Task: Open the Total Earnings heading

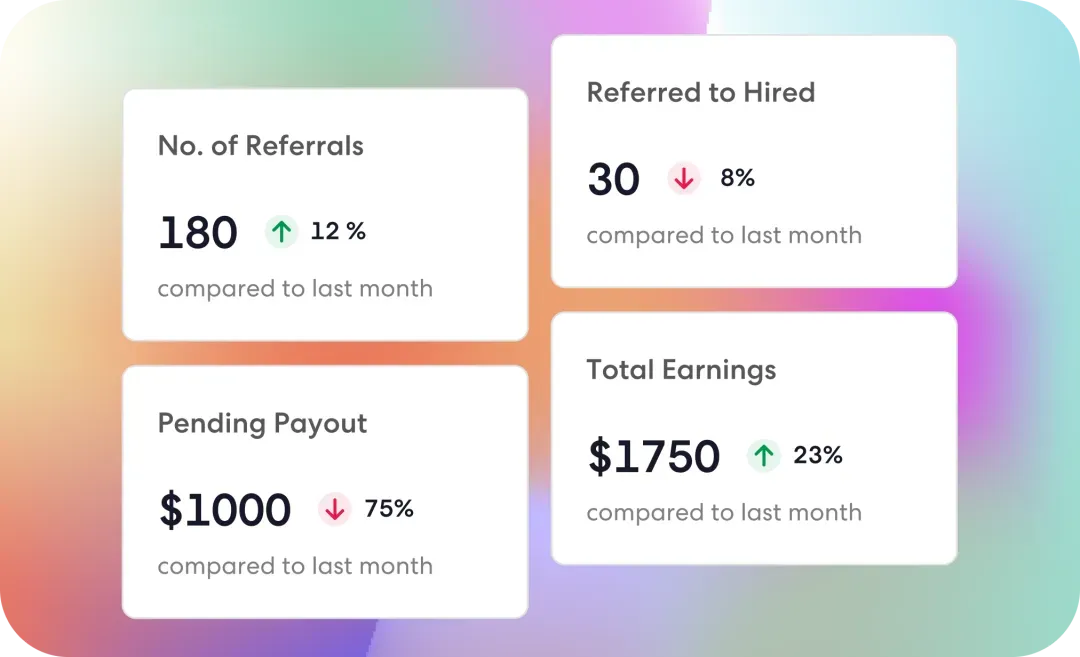Action: point(681,370)
